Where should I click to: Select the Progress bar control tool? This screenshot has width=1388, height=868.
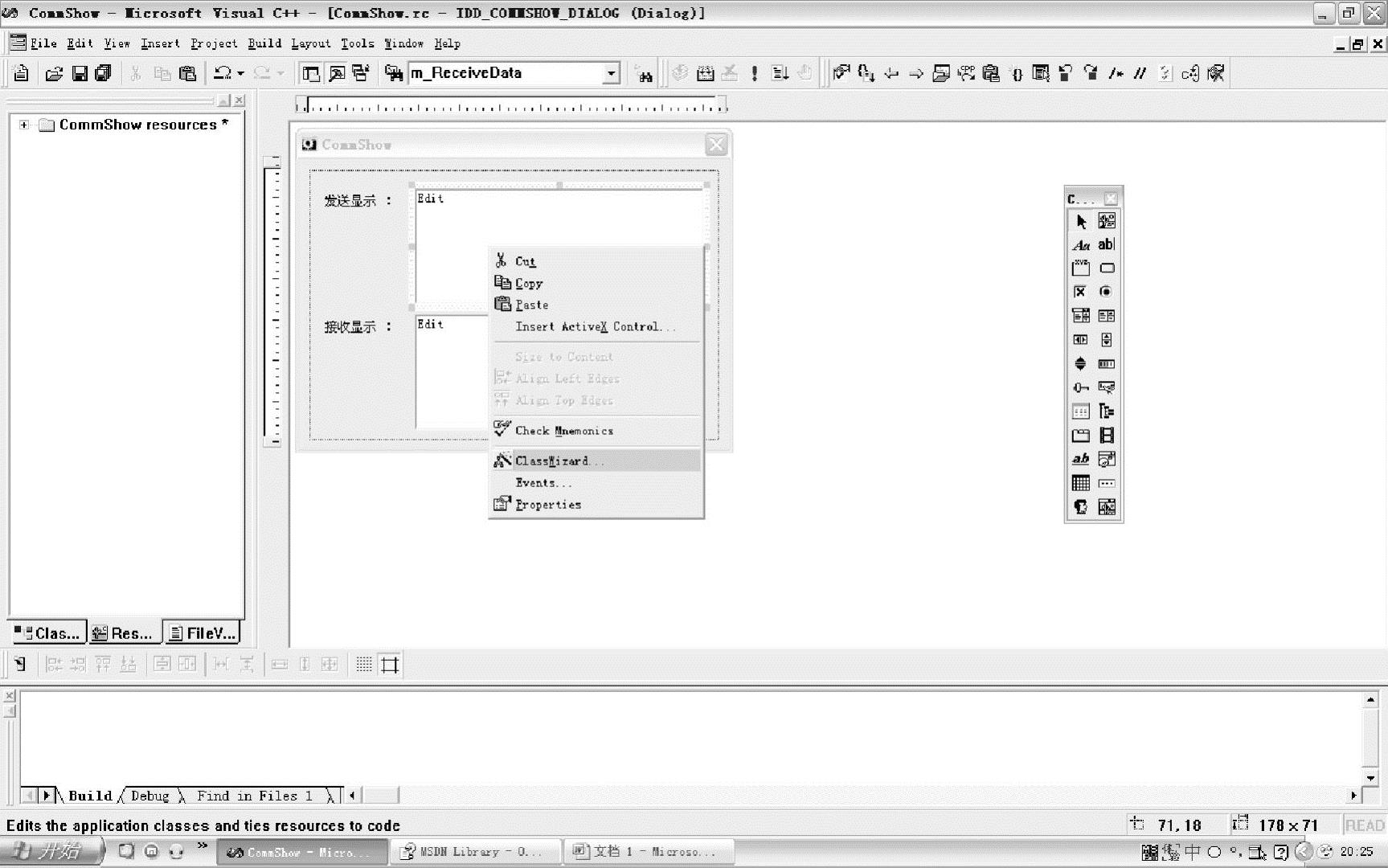point(1107,364)
